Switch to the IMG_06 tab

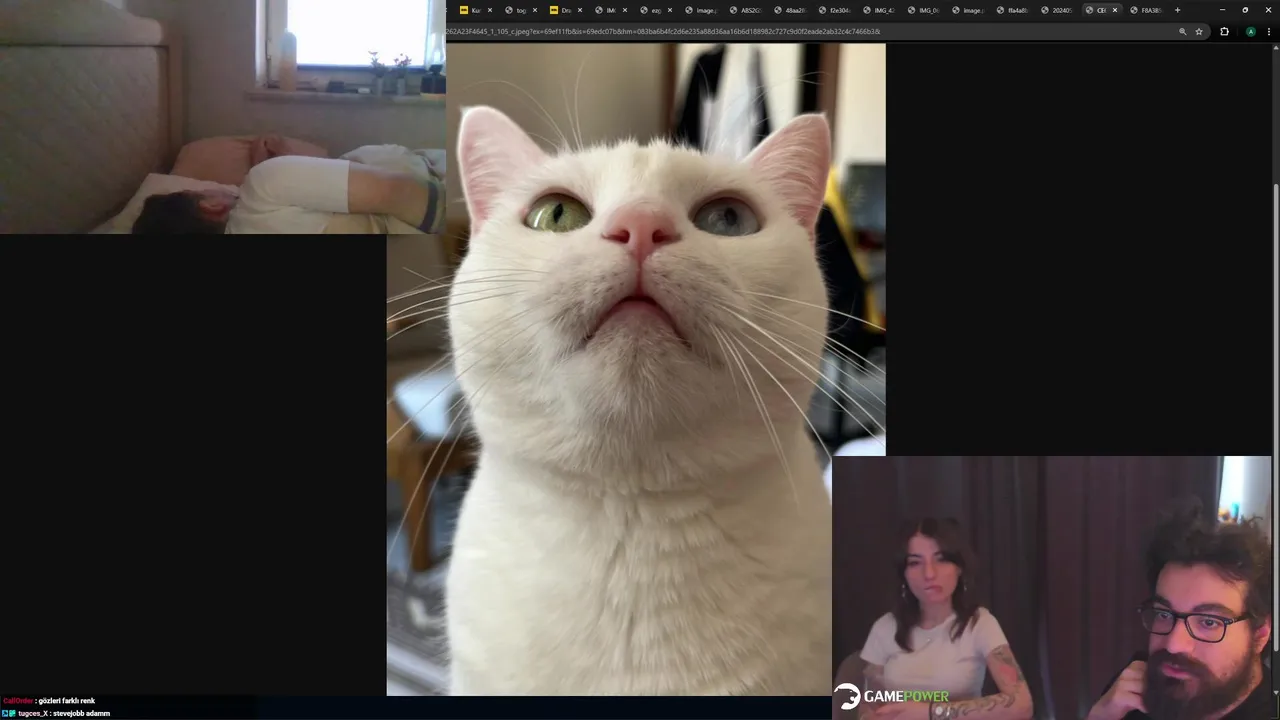tap(923, 10)
